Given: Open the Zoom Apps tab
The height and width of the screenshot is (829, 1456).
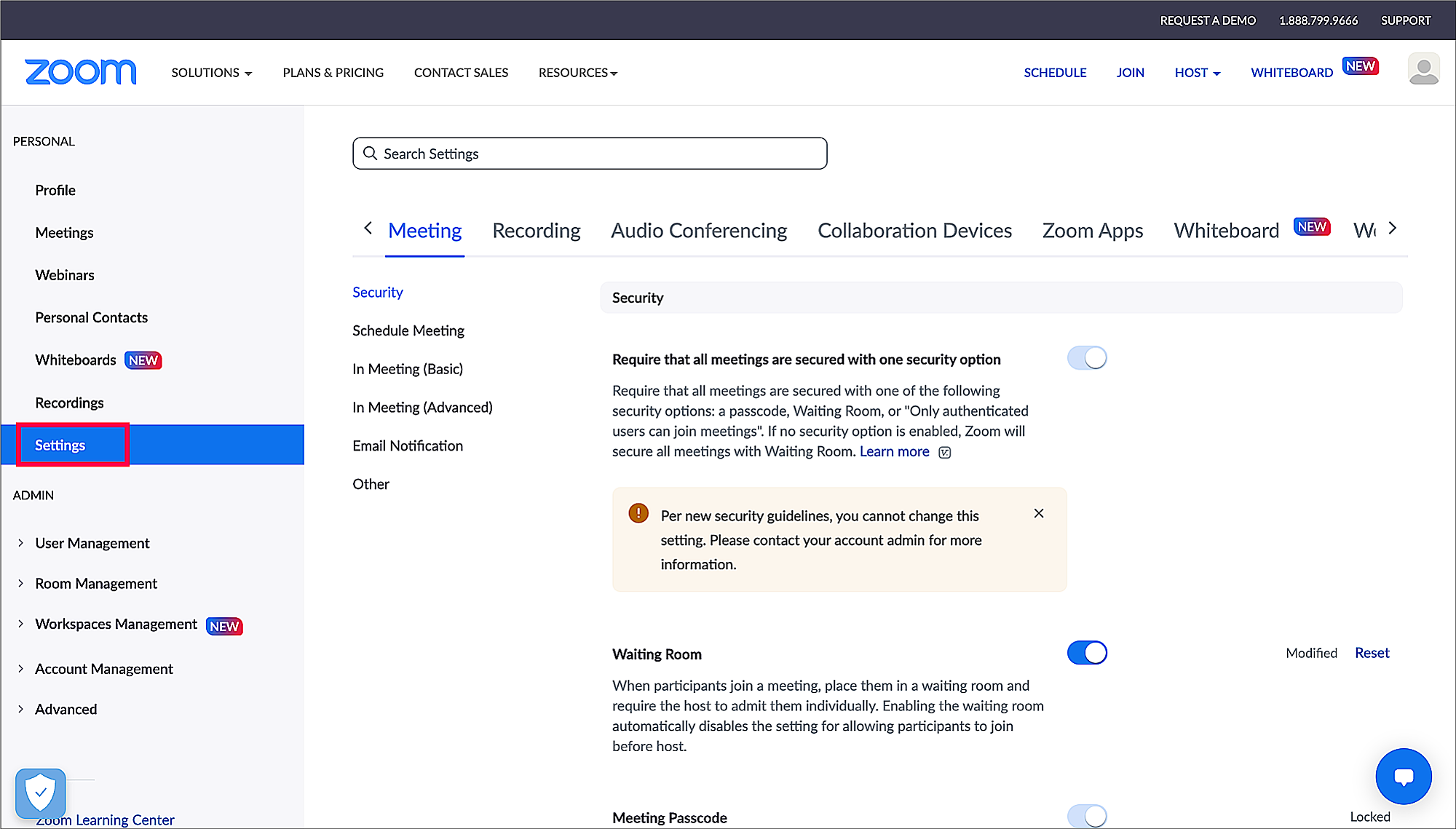Looking at the screenshot, I should [x=1093, y=231].
